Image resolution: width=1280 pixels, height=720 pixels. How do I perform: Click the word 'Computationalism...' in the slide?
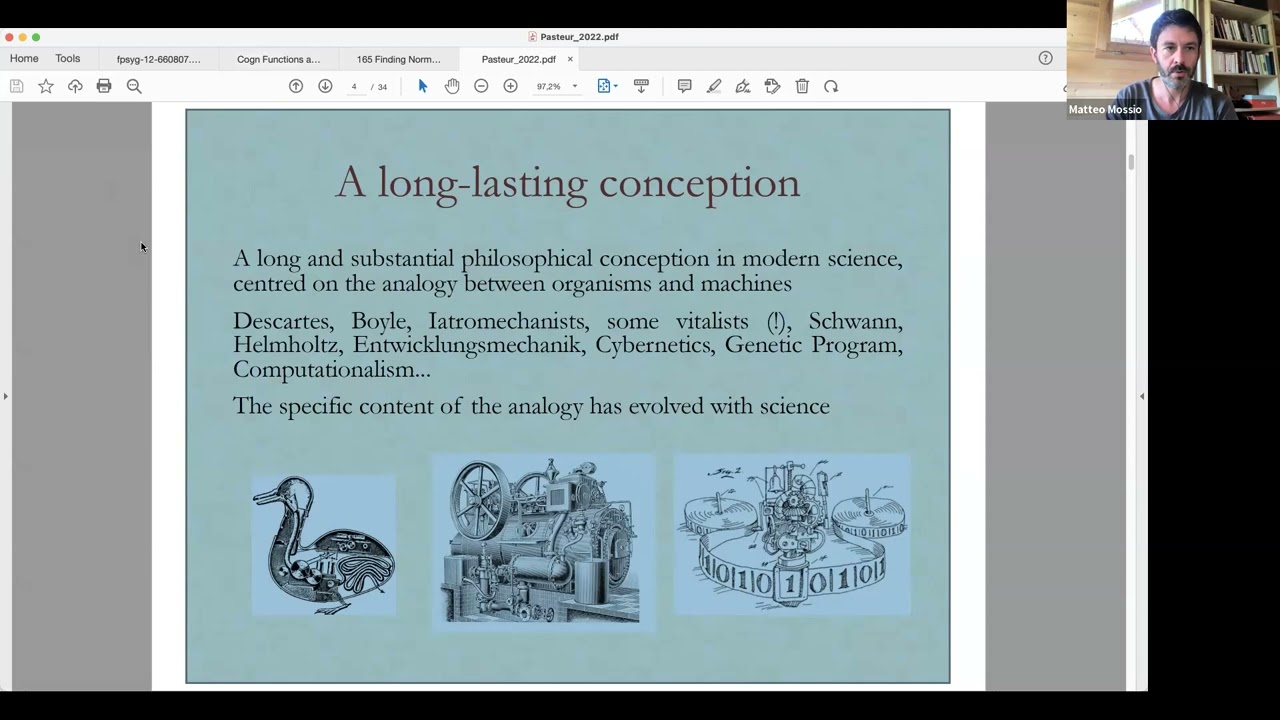pyautogui.click(x=331, y=370)
